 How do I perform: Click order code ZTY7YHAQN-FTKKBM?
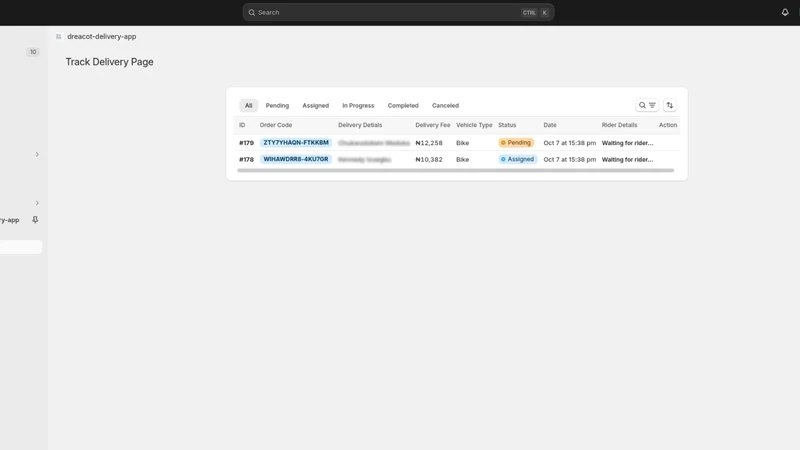[x=296, y=143]
